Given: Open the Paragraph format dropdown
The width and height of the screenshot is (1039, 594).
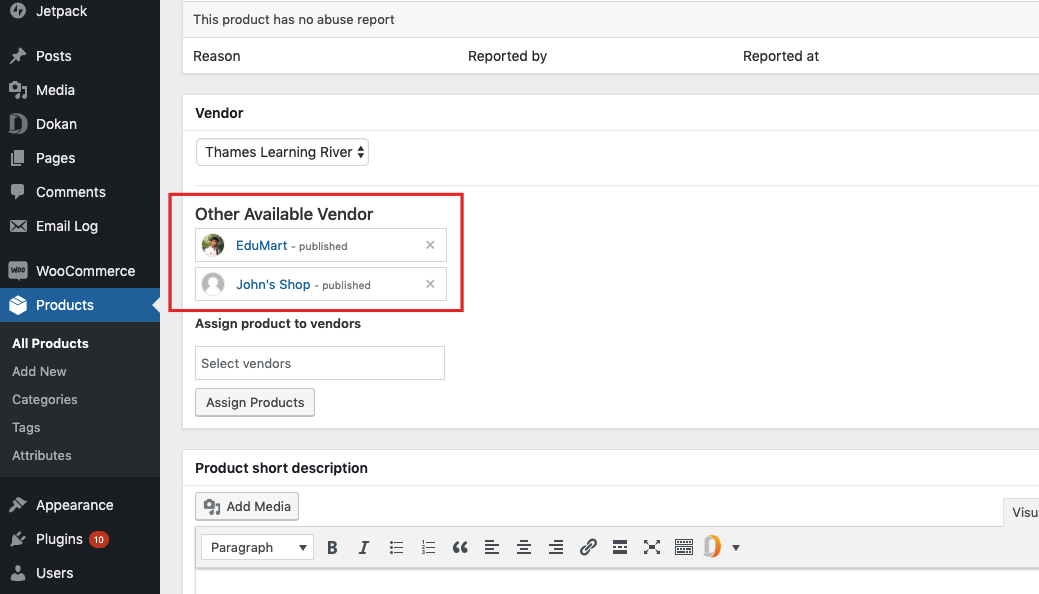Looking at the screenshot, I should [258, 548].
